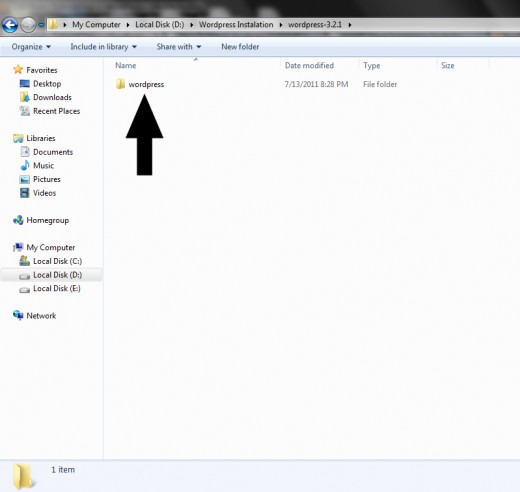
Task: Click the Recent Places icon
Action: click(25, 111)
